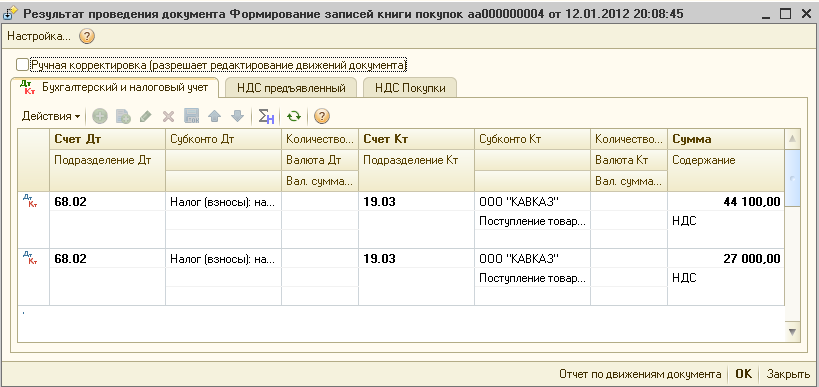
Task: Click the table scrollbar down arrow
Action: tap(792, 332)
